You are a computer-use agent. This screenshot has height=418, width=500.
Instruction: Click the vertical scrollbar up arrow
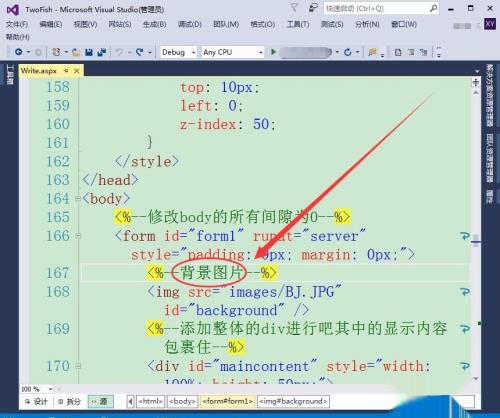coord(476,92)
